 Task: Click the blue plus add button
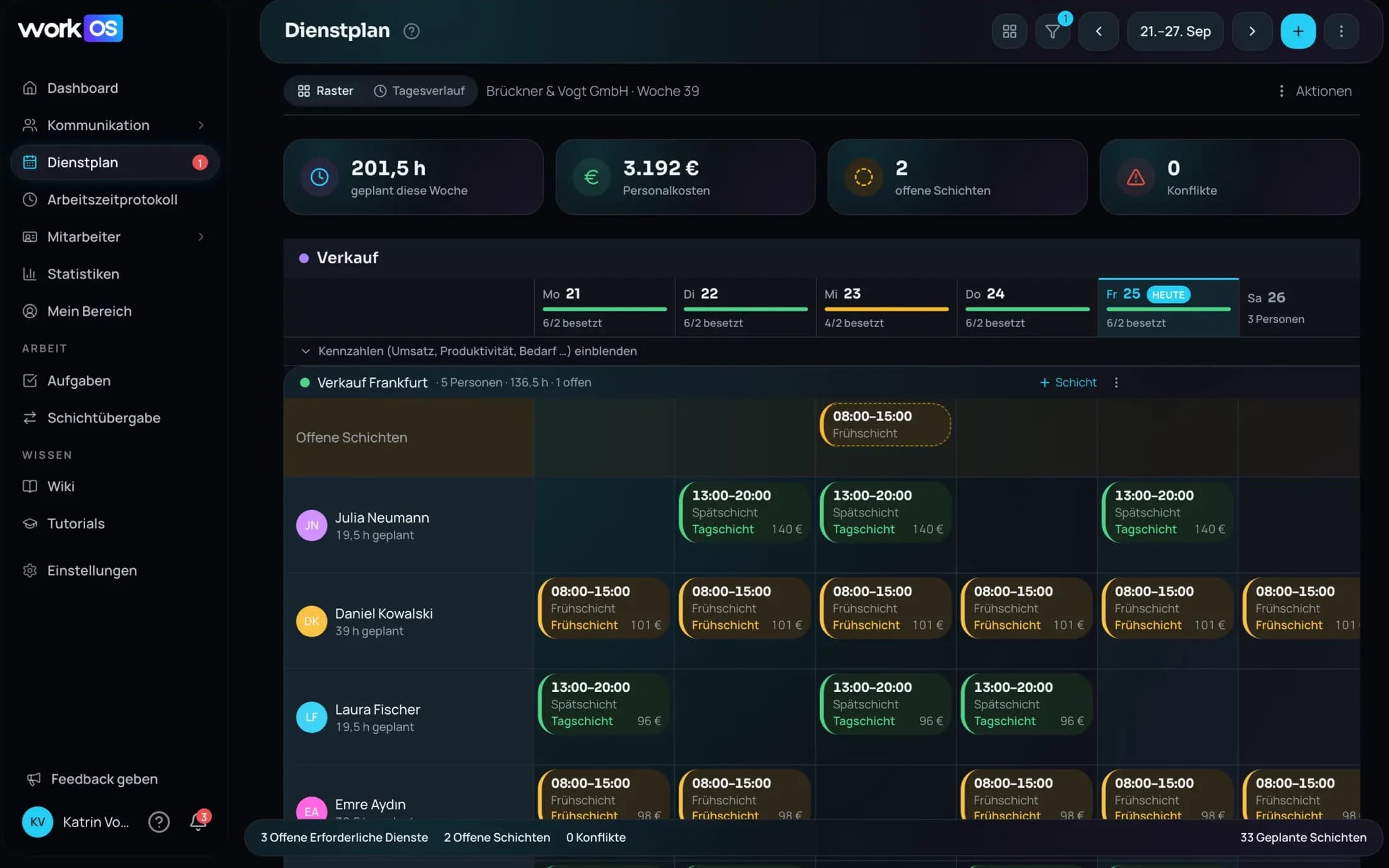click(x=1298, y=31)
